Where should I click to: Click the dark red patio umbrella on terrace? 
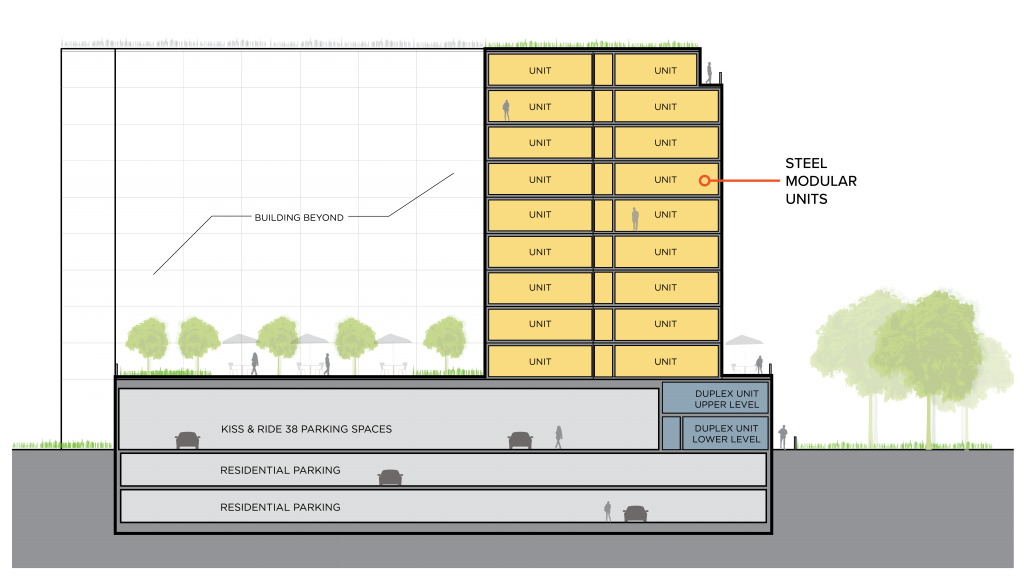point(743,343)
